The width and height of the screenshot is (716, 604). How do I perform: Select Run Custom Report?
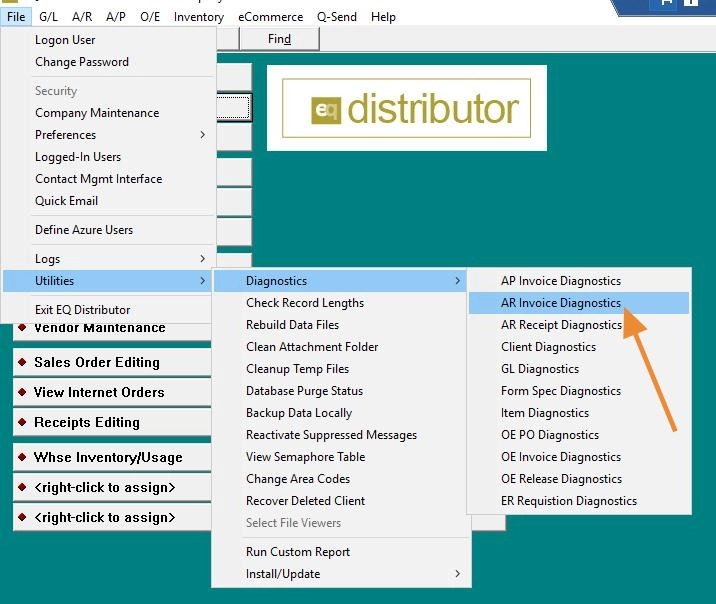coord(341,551)
